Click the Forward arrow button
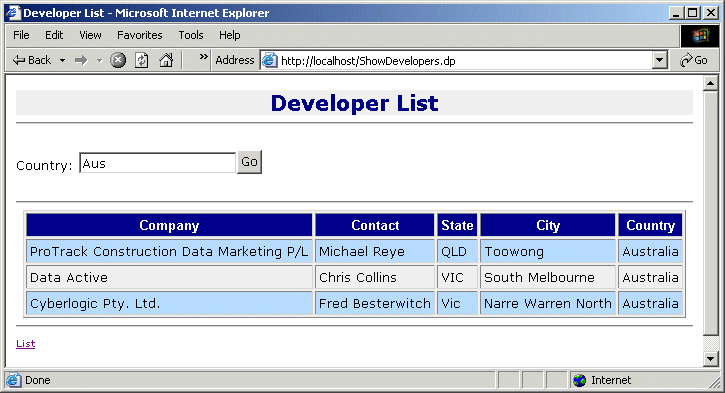This screenshot has height=393, width=725. [x=81, y=60]
